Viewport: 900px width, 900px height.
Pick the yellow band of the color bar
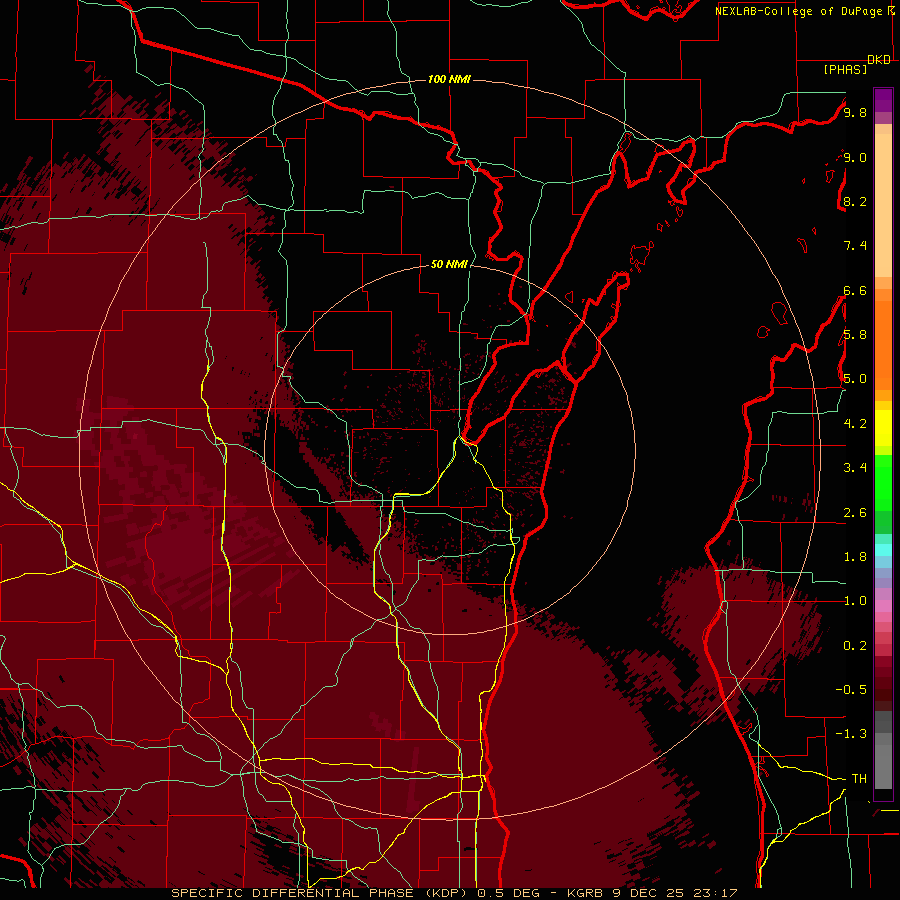point(883,427)
